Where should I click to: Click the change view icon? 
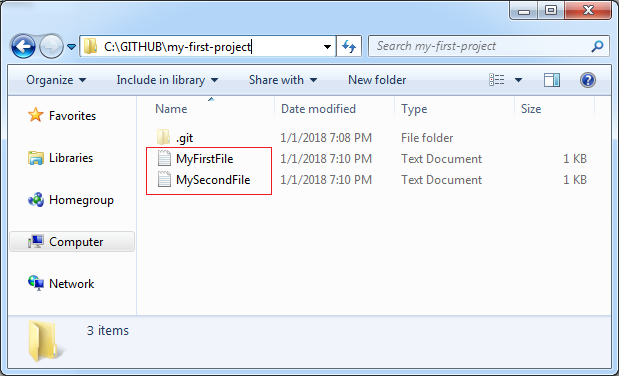click(497, 80)
